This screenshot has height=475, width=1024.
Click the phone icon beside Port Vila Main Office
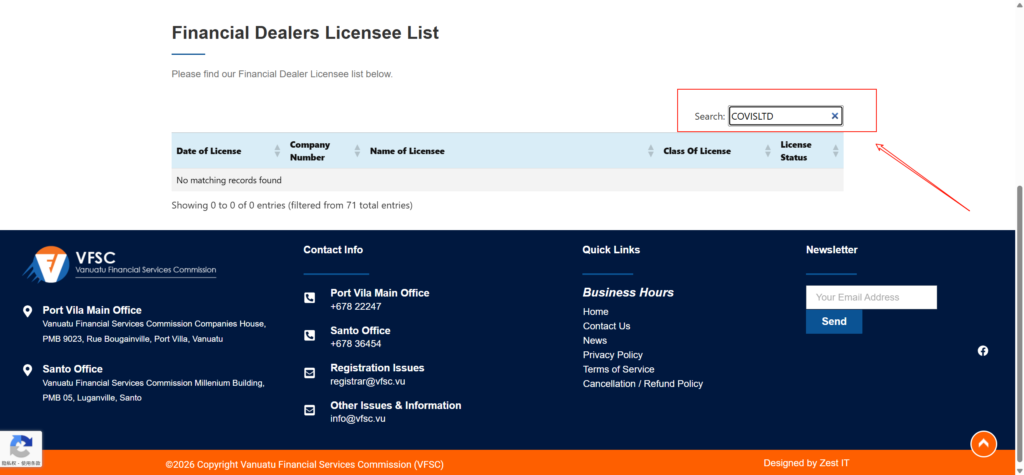[310, 298]
